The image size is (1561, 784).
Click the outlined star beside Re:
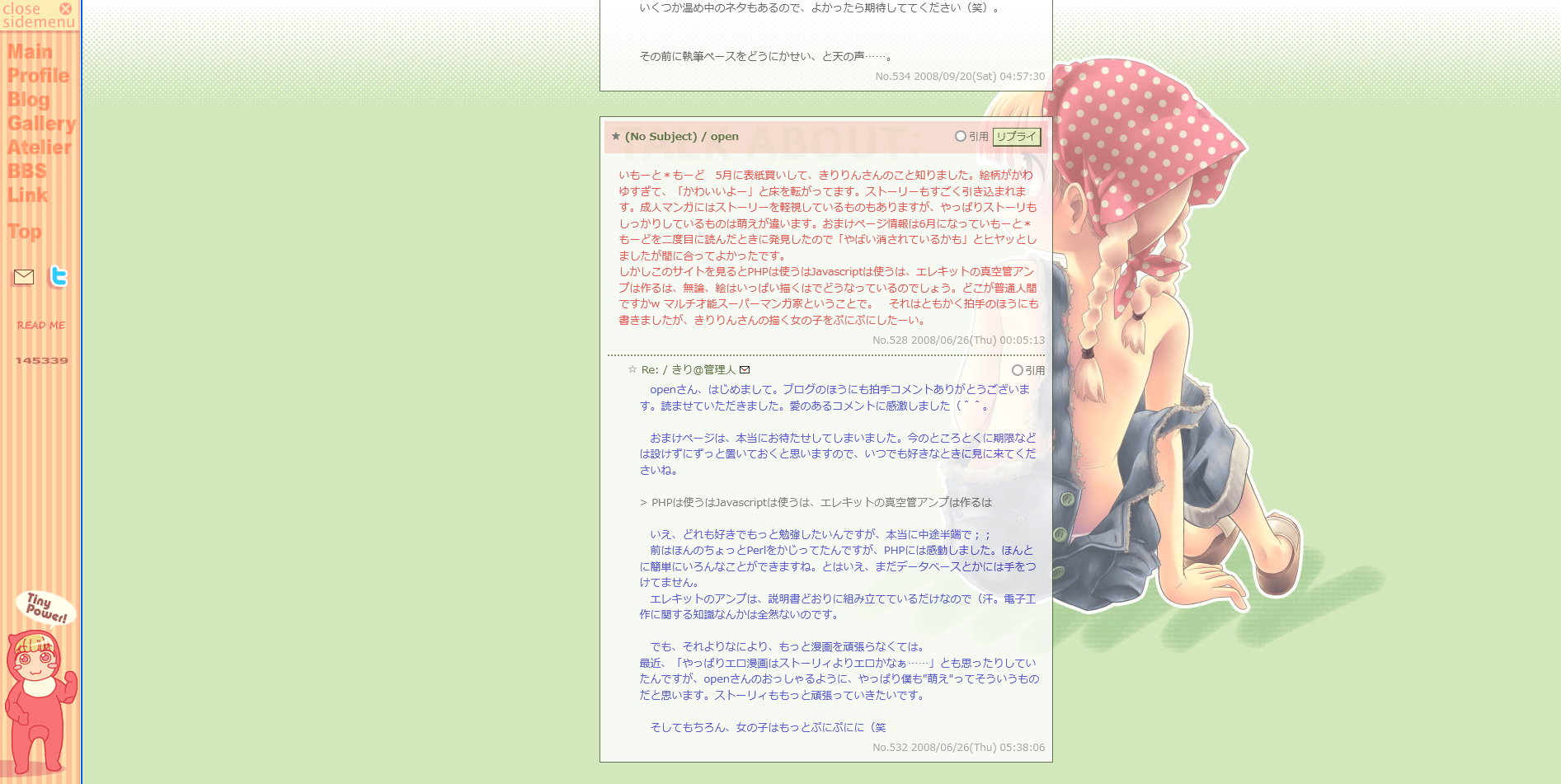[x=632, y=369]
